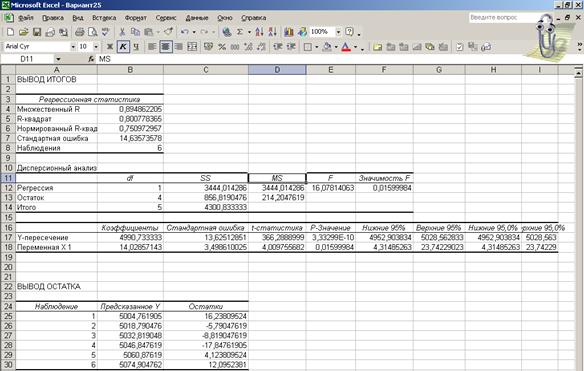Toggle italic K formatting button
584x371 pixels.
coord(123,47)
